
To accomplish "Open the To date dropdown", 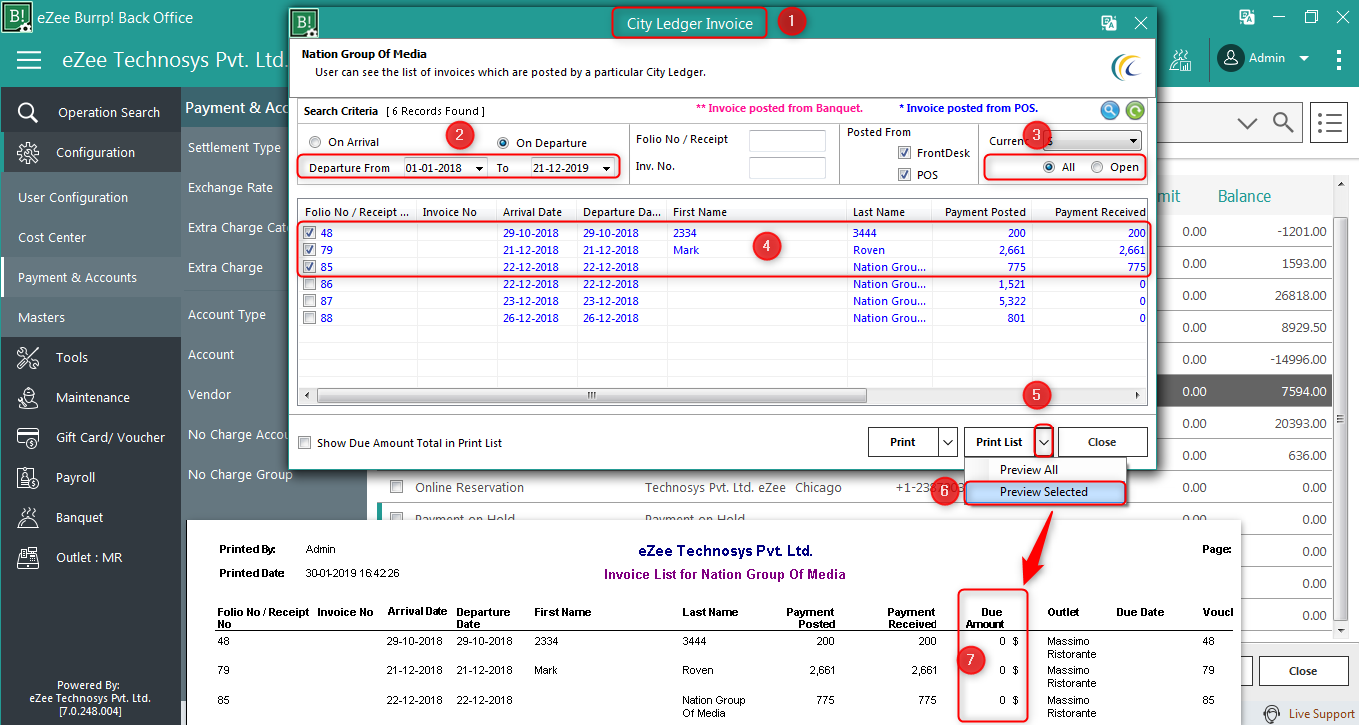I will coord(606,168).
